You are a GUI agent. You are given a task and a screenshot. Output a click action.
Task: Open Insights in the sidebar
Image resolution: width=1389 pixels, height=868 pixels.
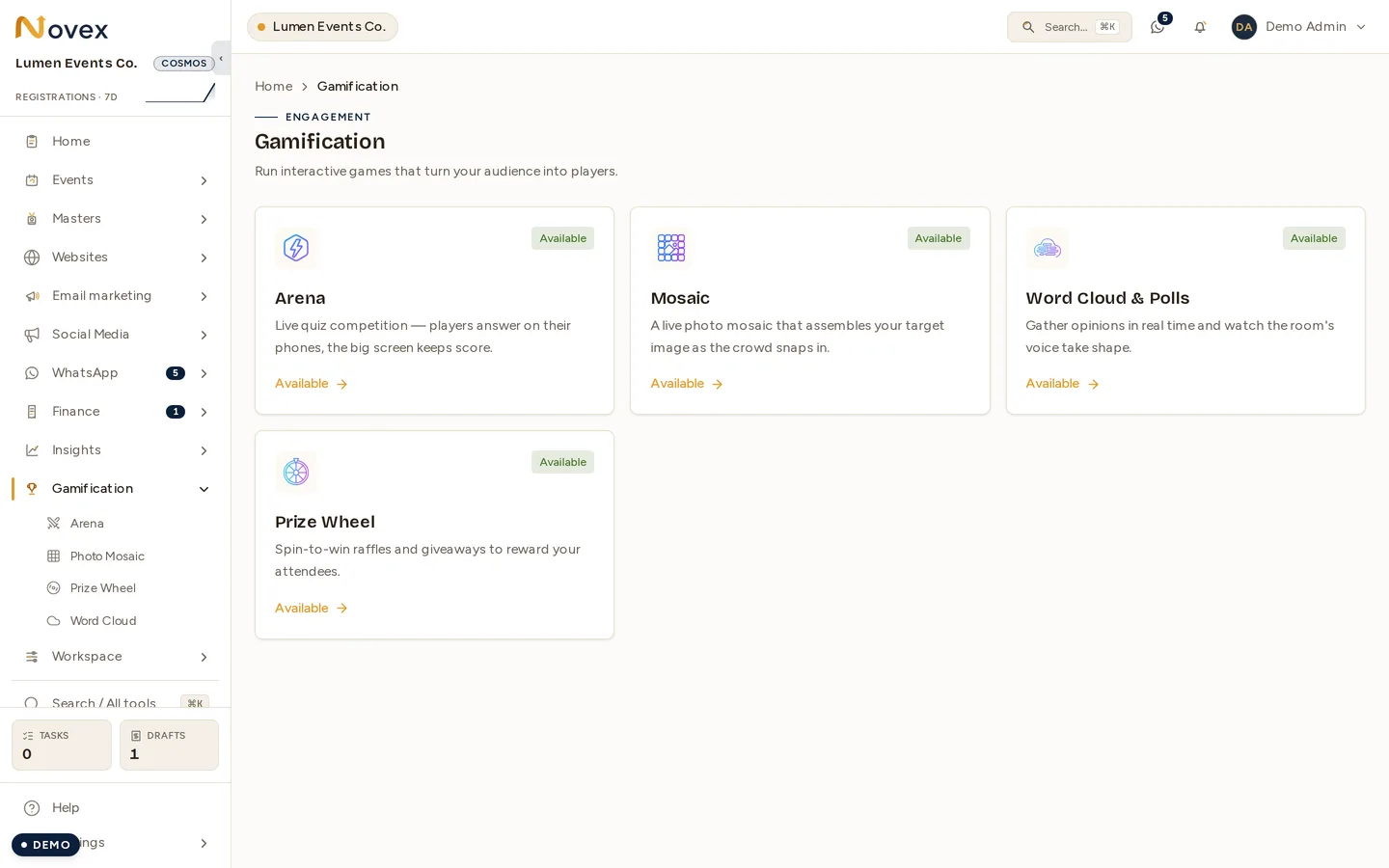pos(115,450)
